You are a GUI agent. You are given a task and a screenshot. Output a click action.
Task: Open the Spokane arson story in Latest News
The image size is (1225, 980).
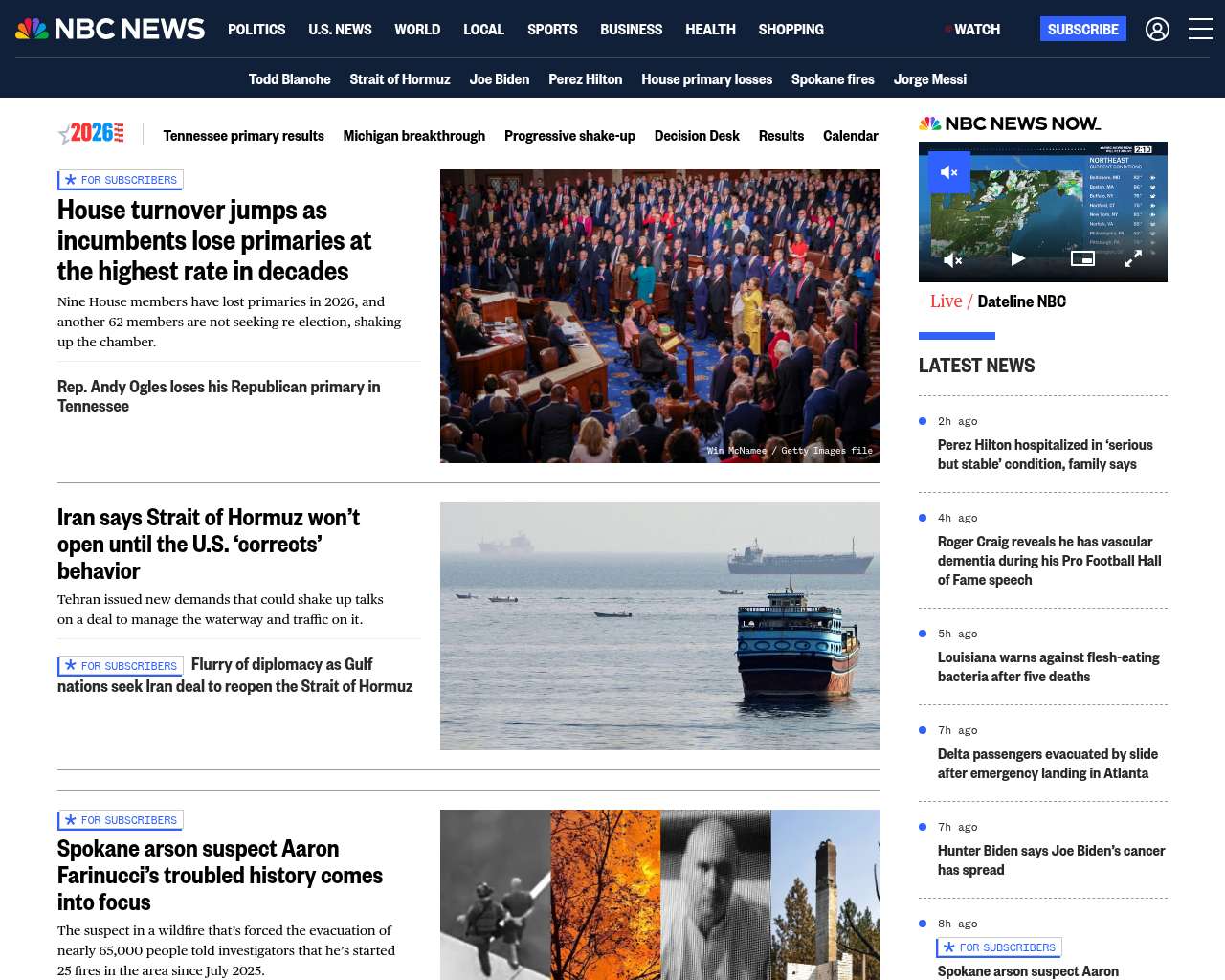[x=1028, y=971]
